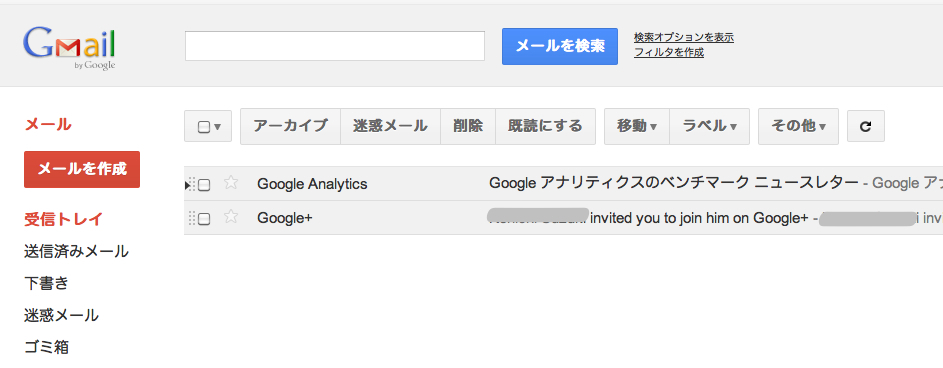Screen dimensions: 943x368
Task: Star the Google+ invitation email
Action: [231, 218]
